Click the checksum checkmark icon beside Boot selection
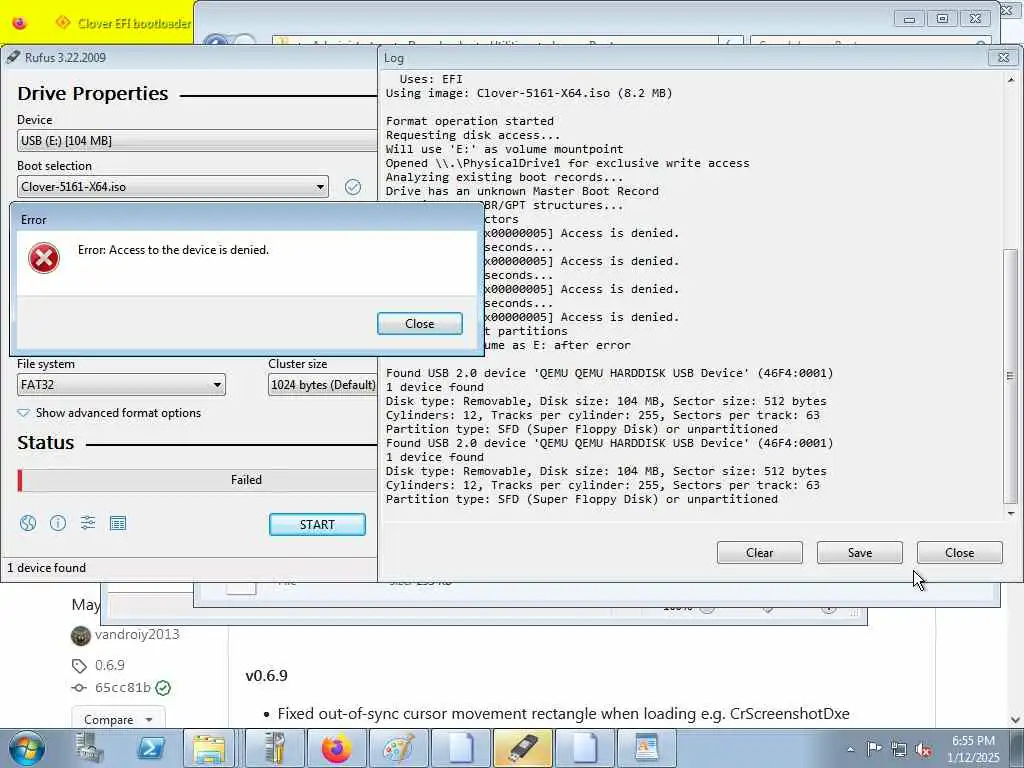 (353, 187)
